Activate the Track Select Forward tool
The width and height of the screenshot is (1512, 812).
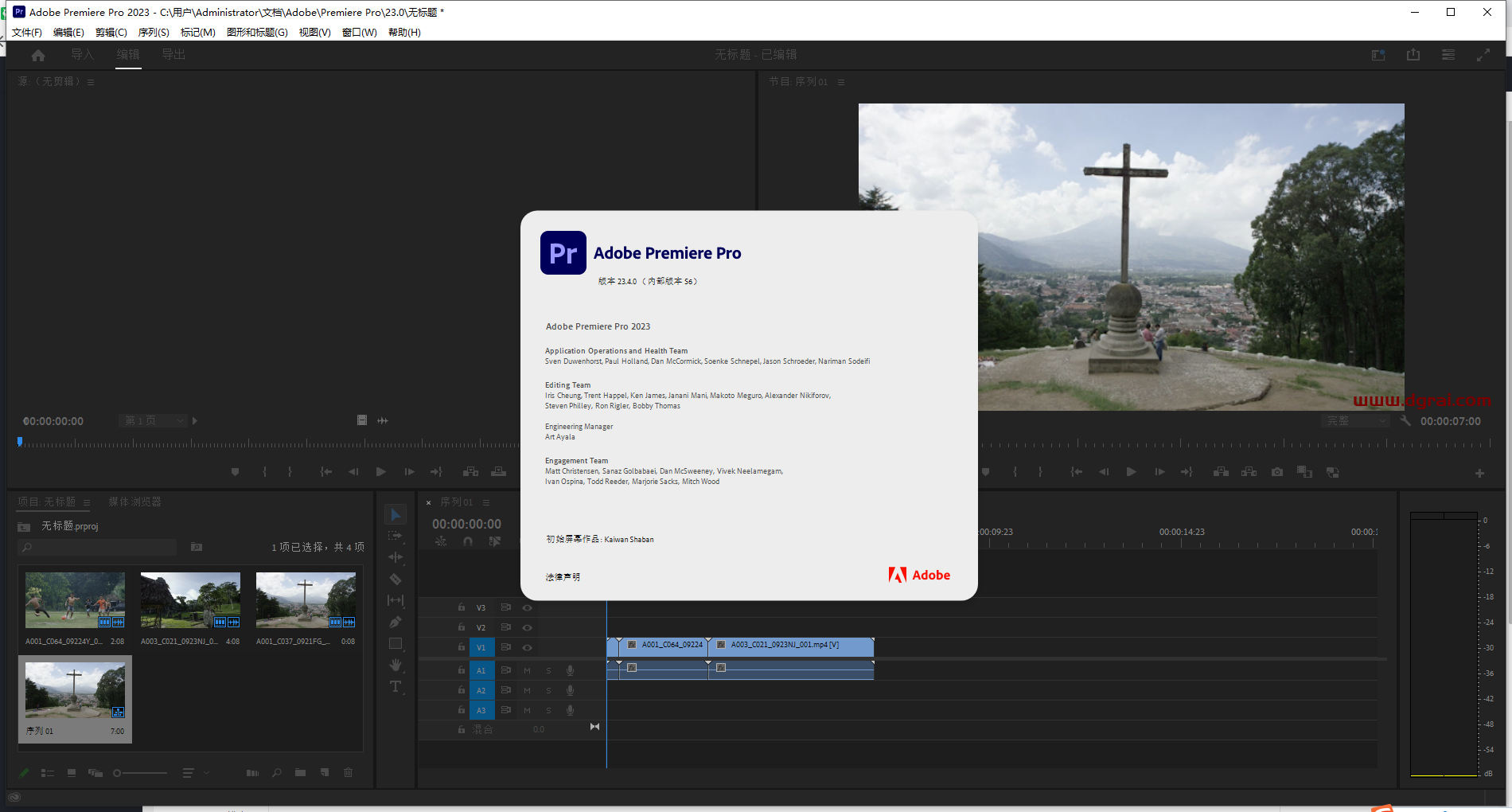pos(396,536)
